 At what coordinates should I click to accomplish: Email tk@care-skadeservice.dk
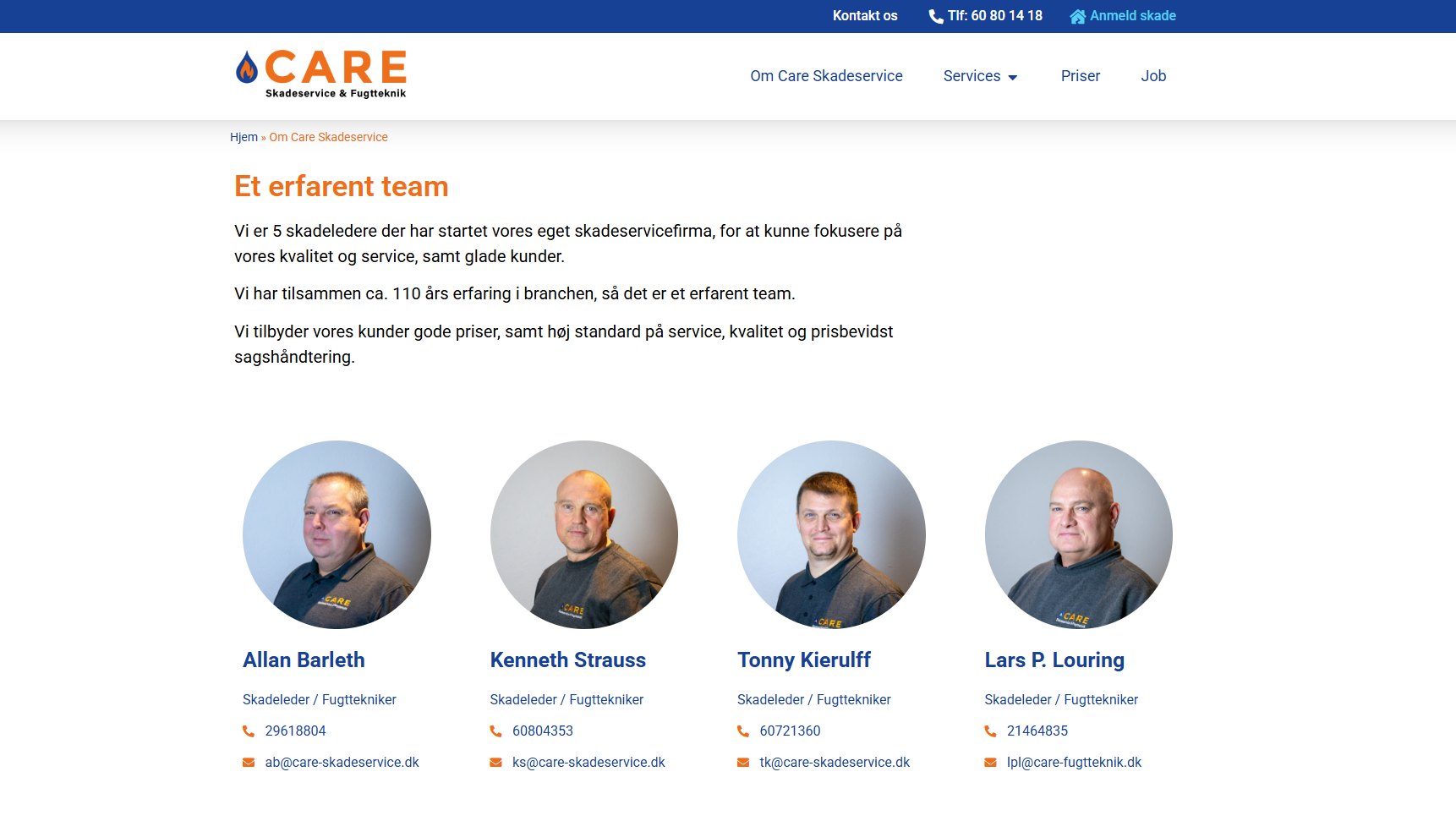[835, 763]
